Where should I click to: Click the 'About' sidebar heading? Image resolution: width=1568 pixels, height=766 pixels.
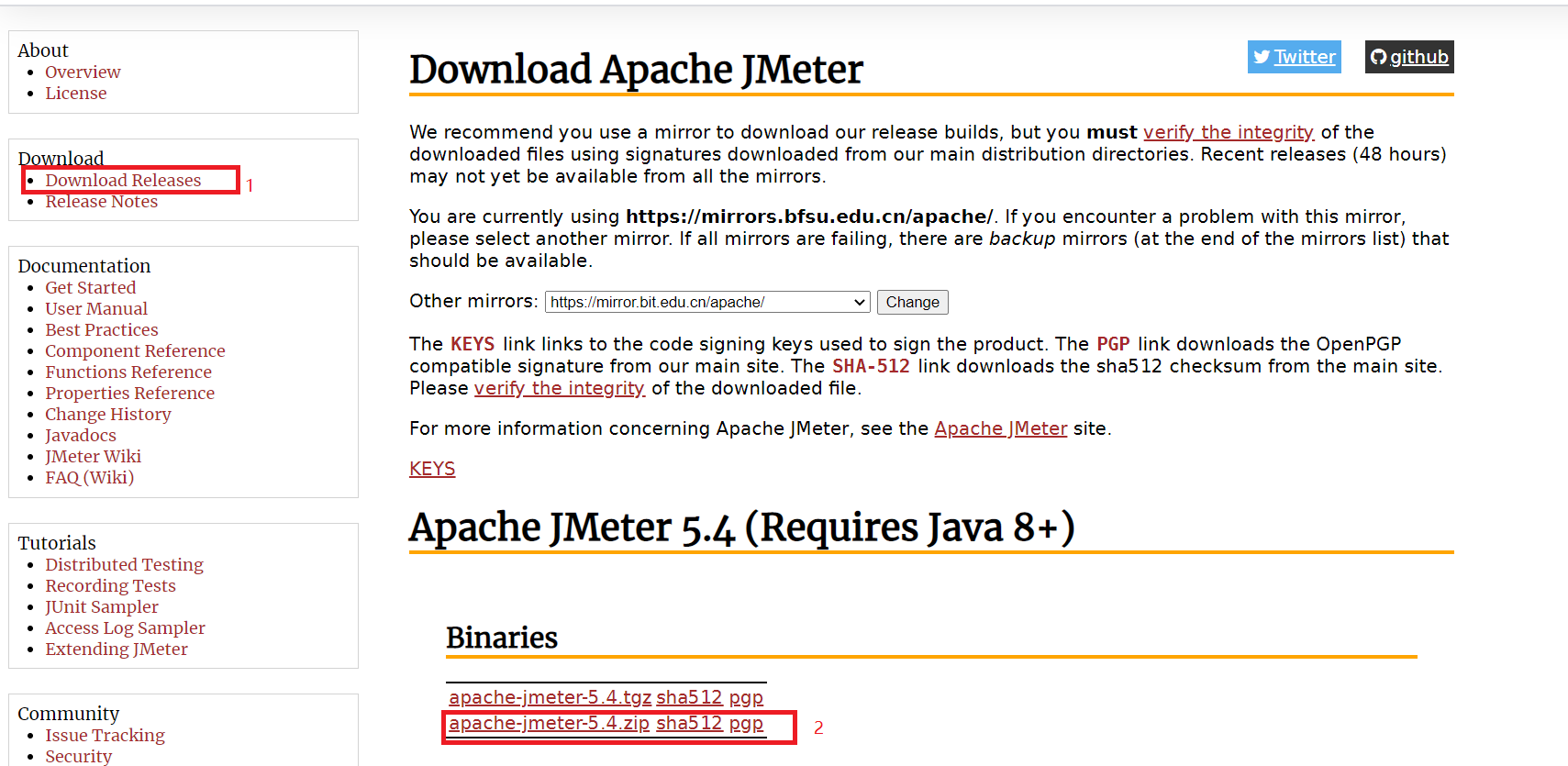coord(43,50)
